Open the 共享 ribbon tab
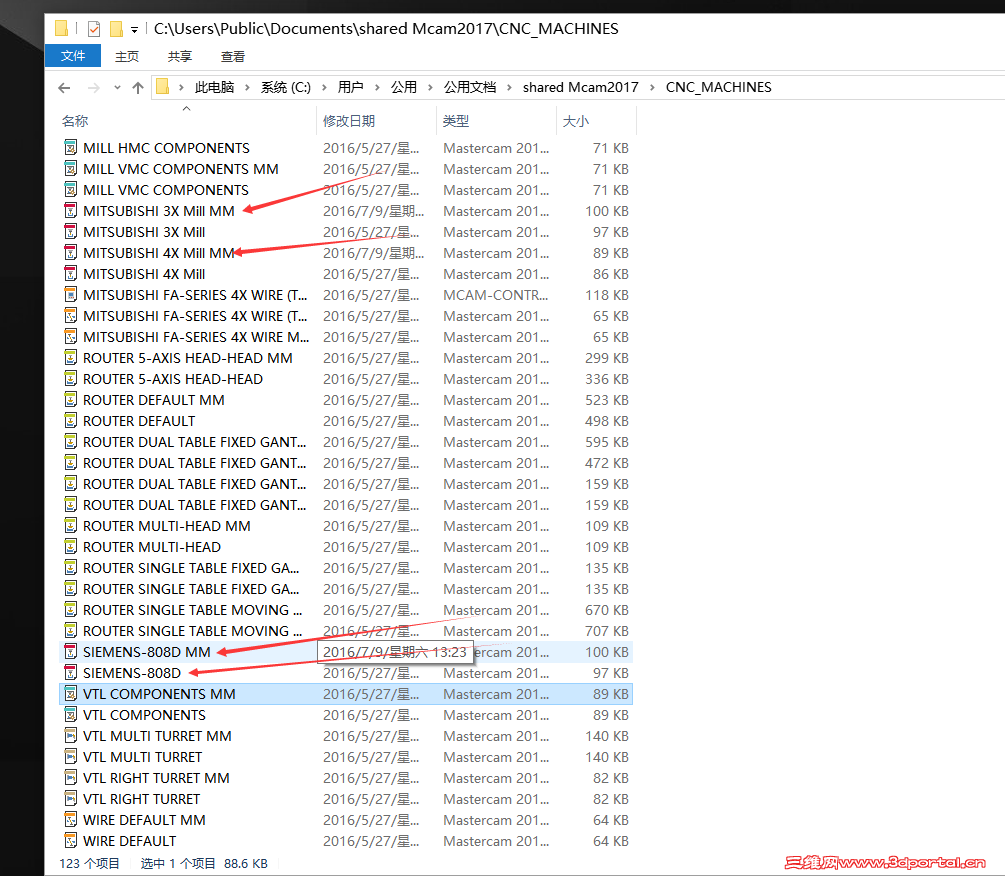This screenshot has height=876, width=1005. [179, 56]
